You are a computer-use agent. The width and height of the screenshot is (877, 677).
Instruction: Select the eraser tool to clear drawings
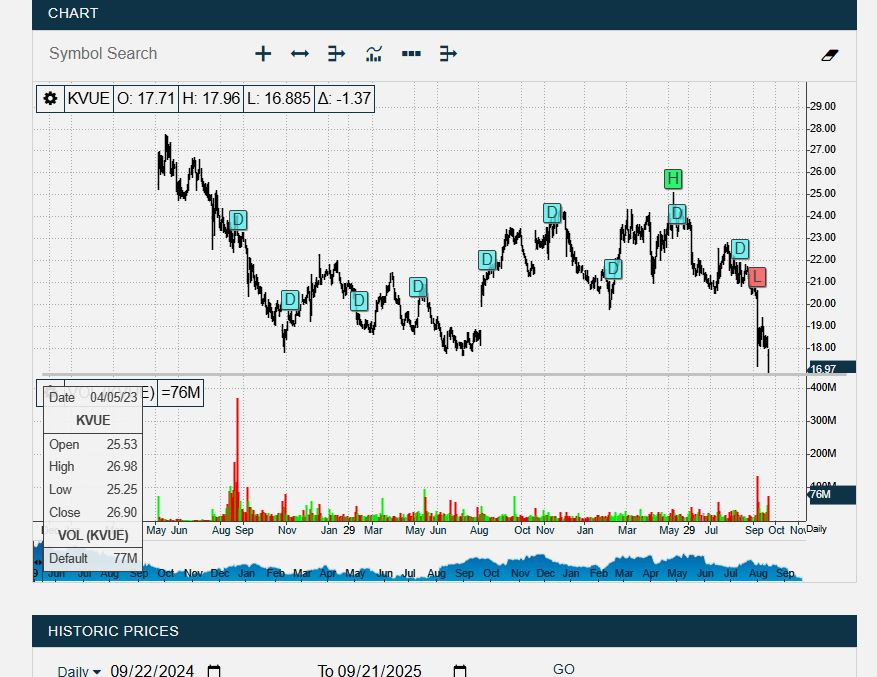tap(829, 55)
